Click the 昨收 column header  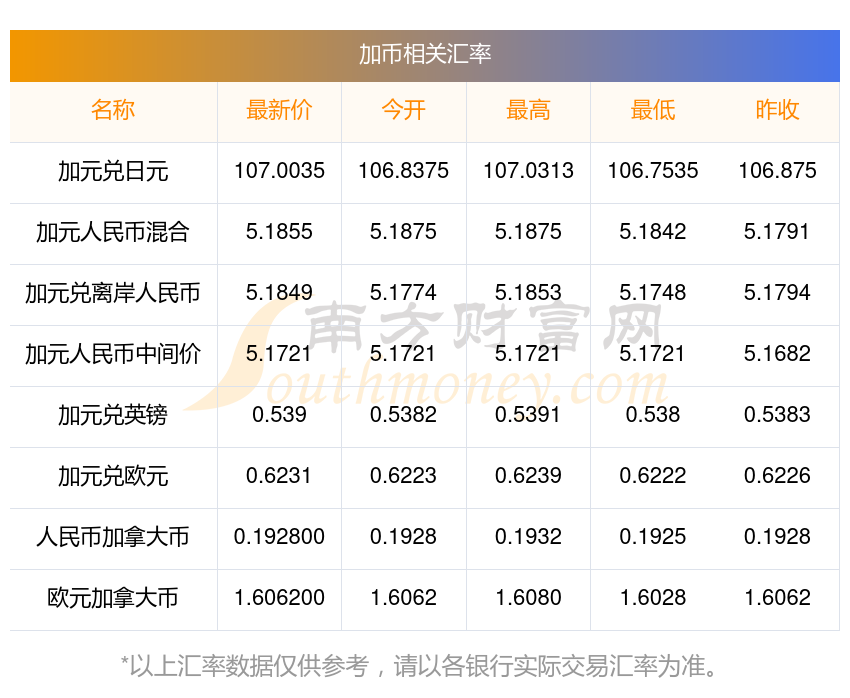(777, 110)
